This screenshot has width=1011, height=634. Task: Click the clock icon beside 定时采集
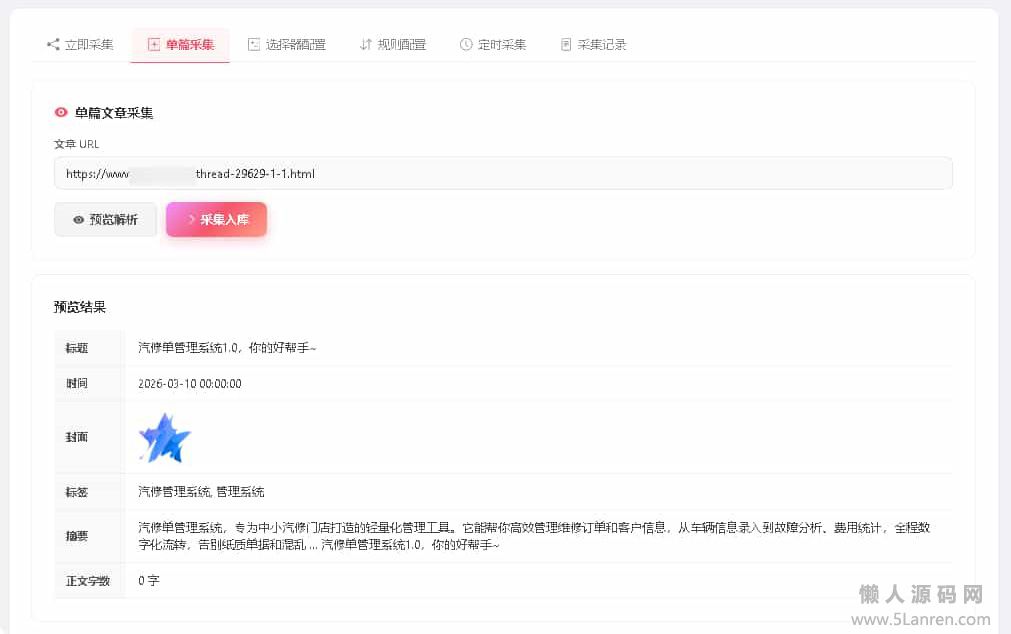[x=466, y=45]
